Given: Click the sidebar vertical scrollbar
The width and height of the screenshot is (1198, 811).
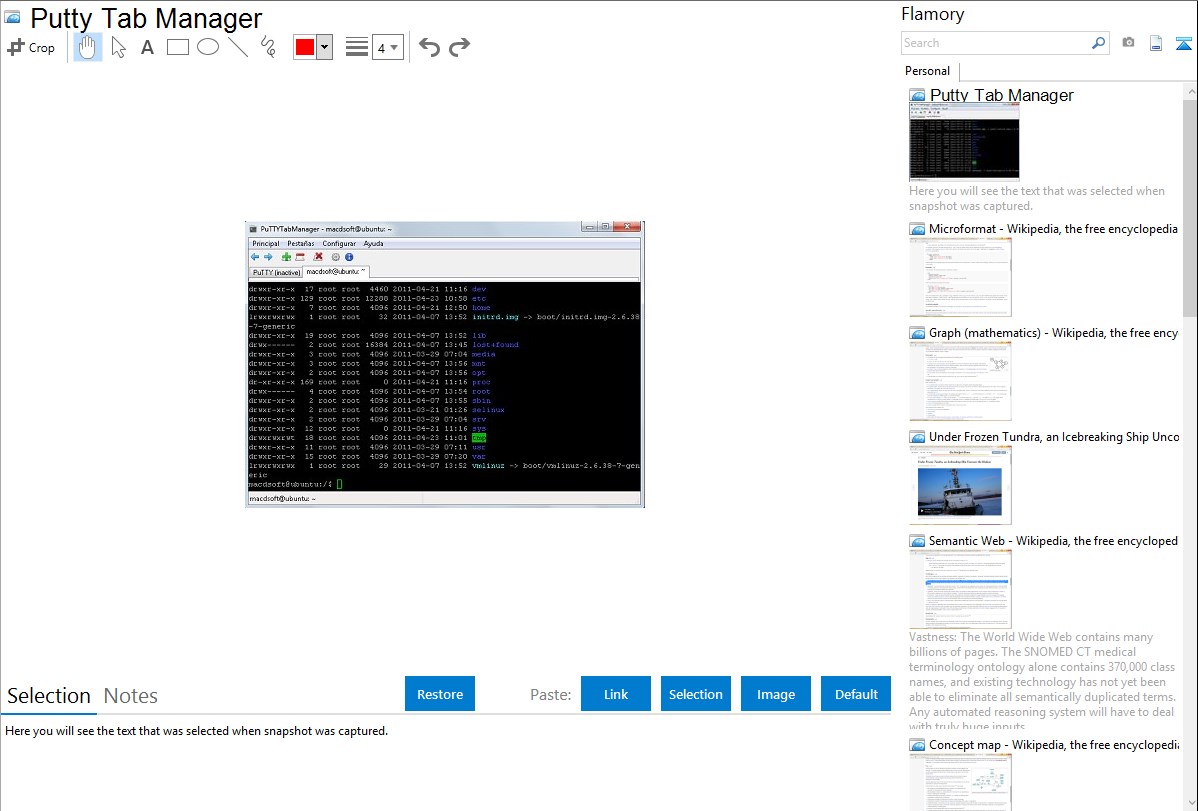Looking at the screenshot, I should [1190, 206].
